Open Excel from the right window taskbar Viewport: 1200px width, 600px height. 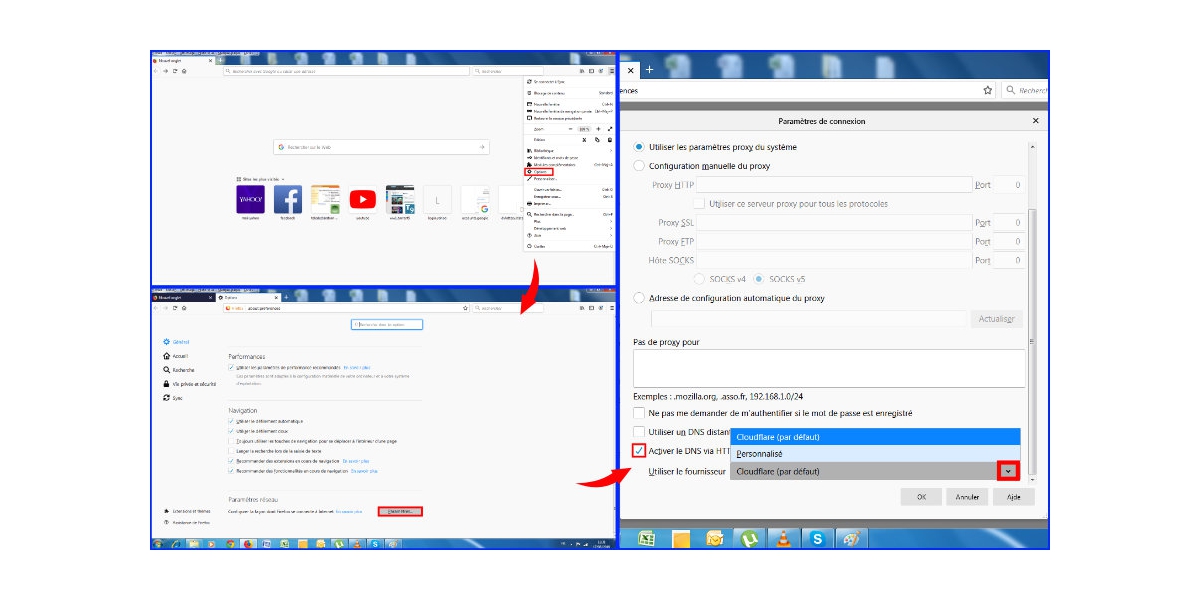646,538
